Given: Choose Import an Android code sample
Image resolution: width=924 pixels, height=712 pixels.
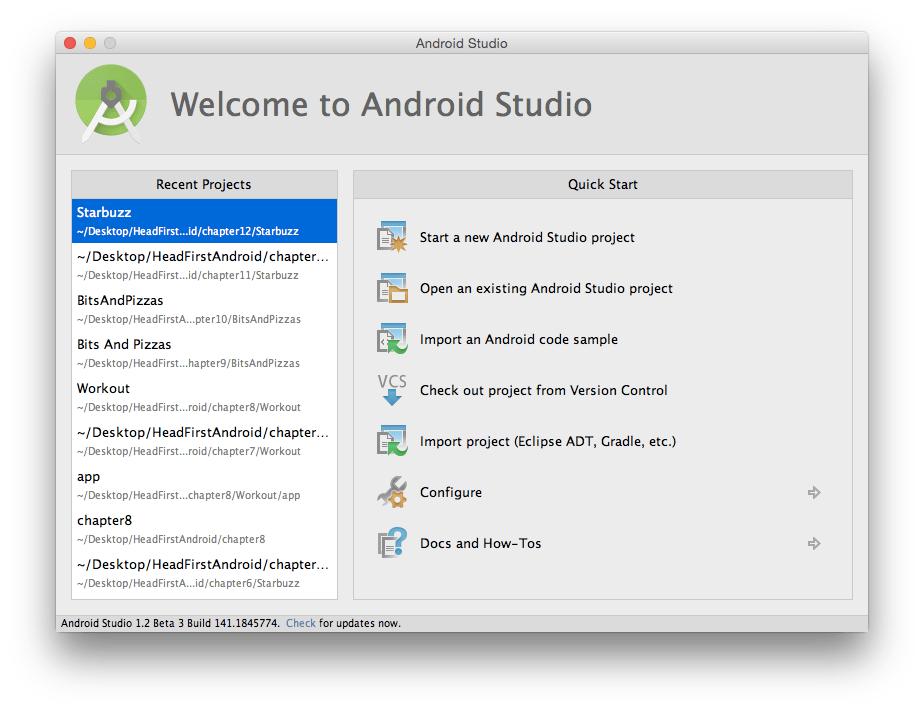Looking at the screenshot, I should coord(519,339).
